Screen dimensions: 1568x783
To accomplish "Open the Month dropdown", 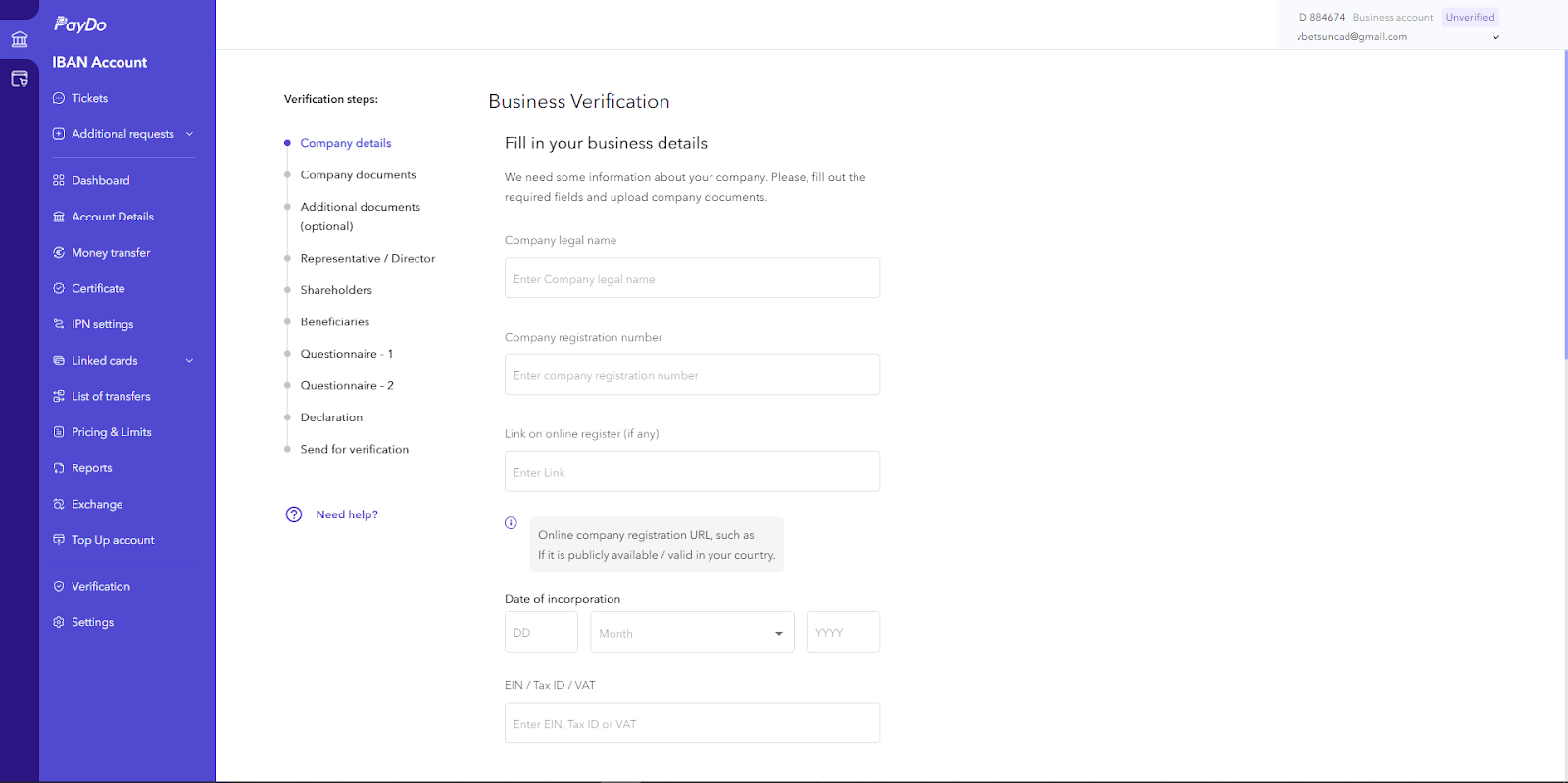I will pyautogui.click(x=692, y=632).
